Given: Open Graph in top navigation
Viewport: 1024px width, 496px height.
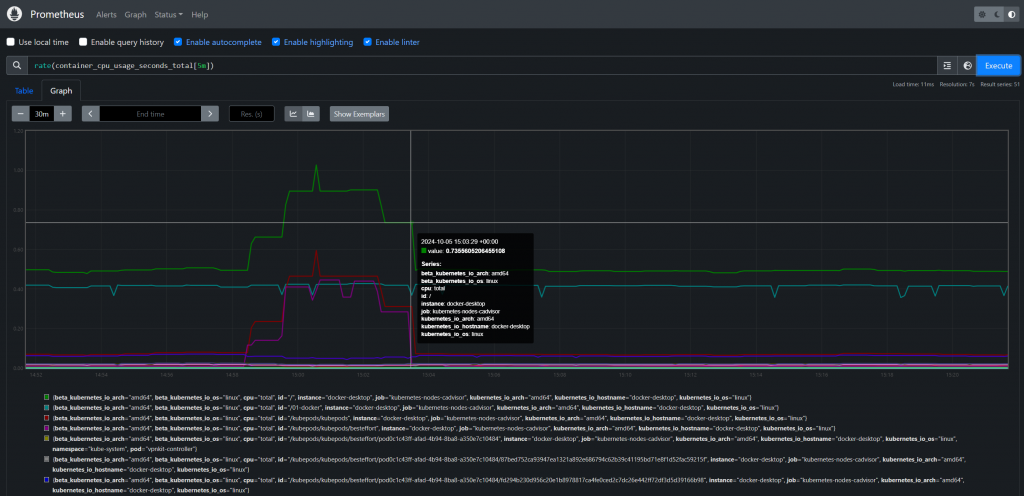Looking at the screenshot, I should click(135, 14).
